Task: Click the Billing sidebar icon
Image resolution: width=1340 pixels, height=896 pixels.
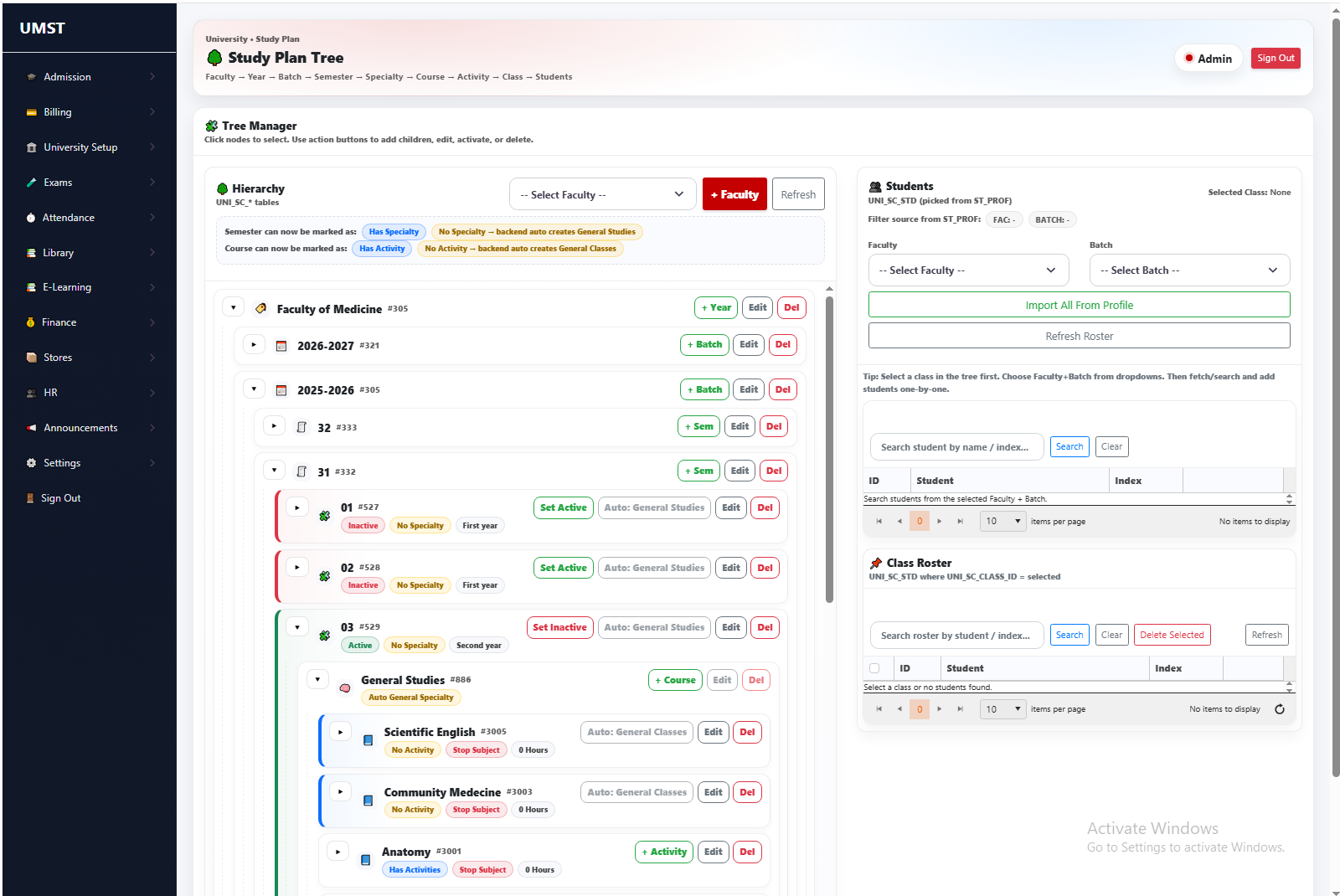Action: click(x=31, y=112)
